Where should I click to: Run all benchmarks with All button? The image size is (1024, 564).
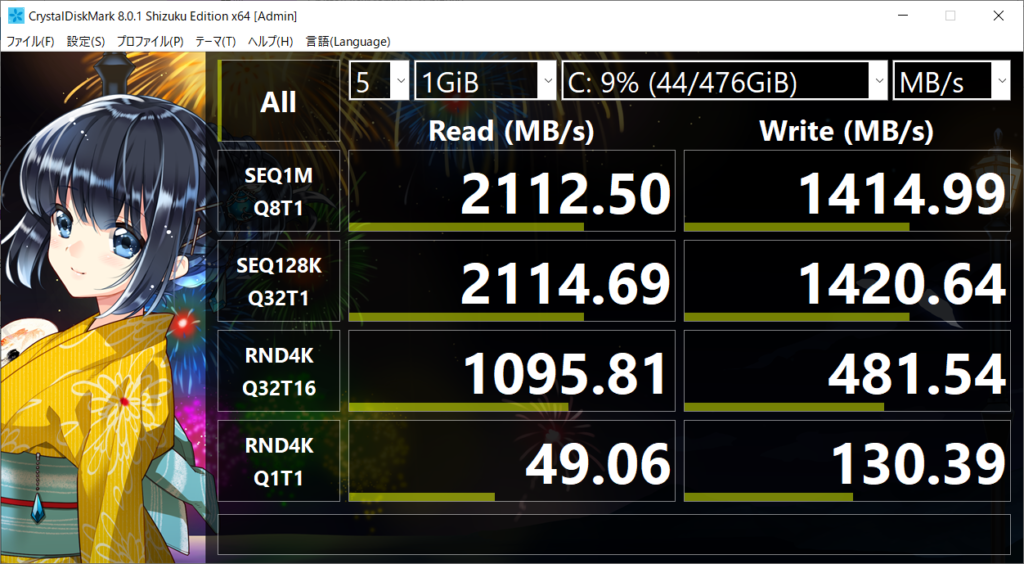tap(279, 101)
